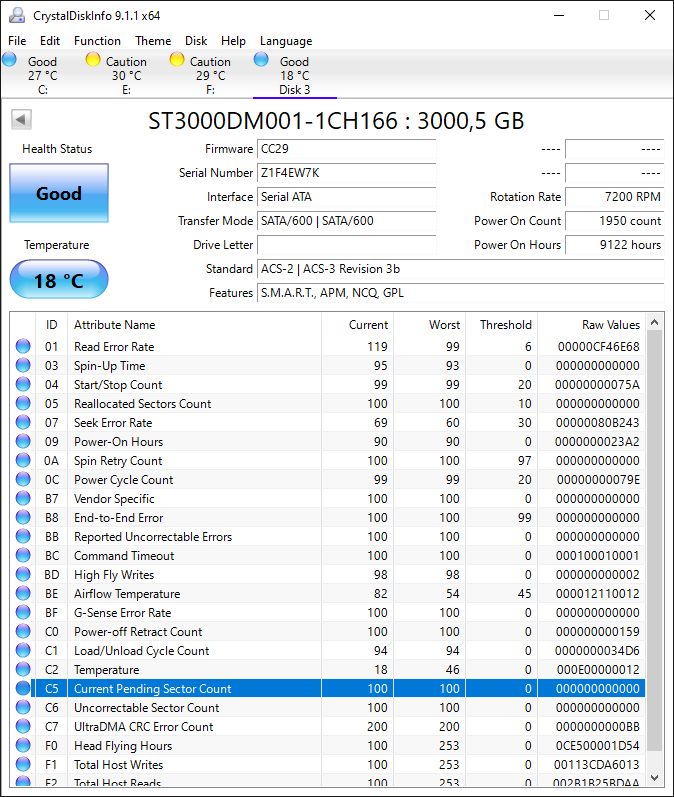Open the Function menu
The width and height of the screenshot is (674, 797).
tap(97, 41)
